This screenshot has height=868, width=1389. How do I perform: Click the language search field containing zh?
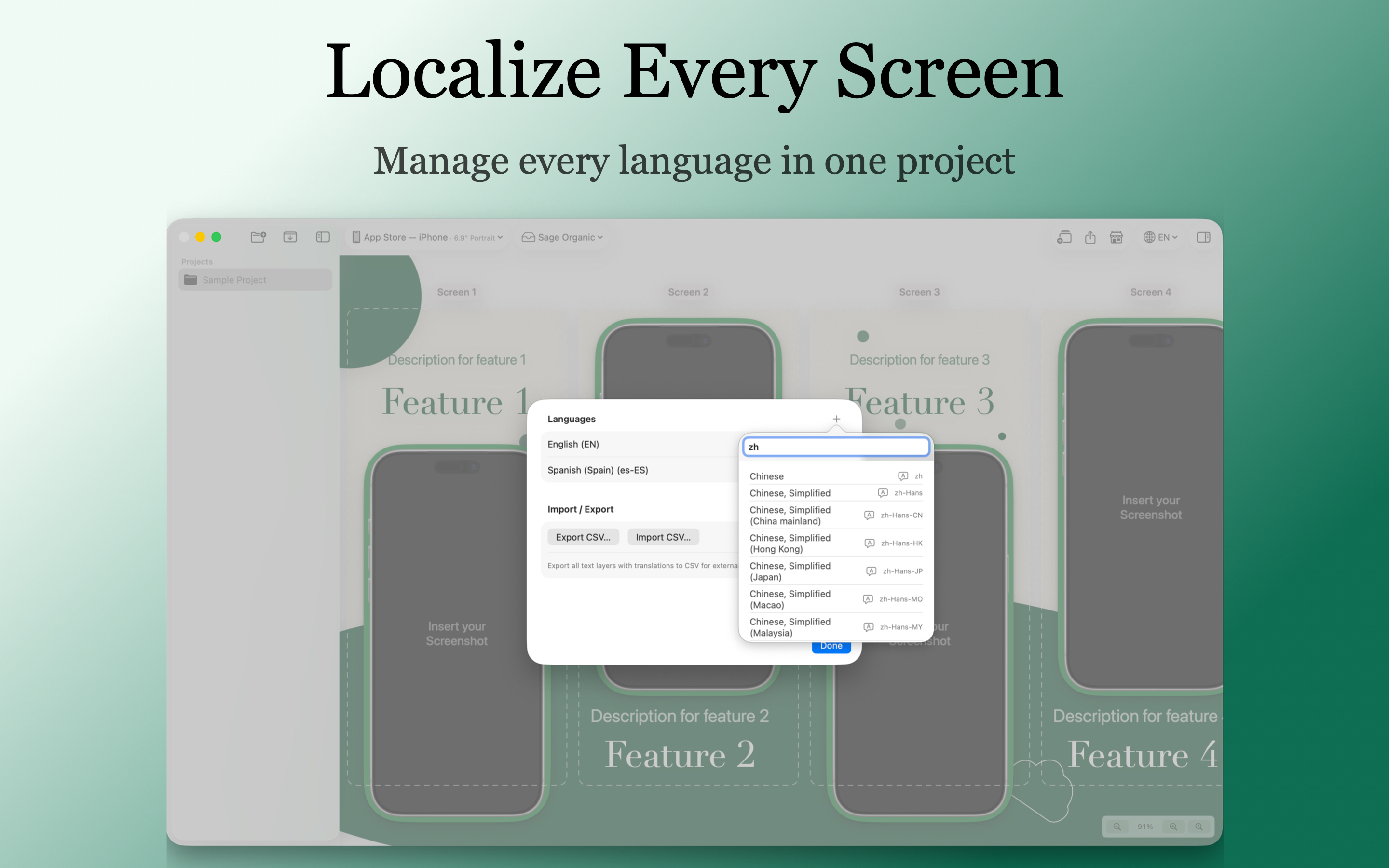(x=836, y=447)
